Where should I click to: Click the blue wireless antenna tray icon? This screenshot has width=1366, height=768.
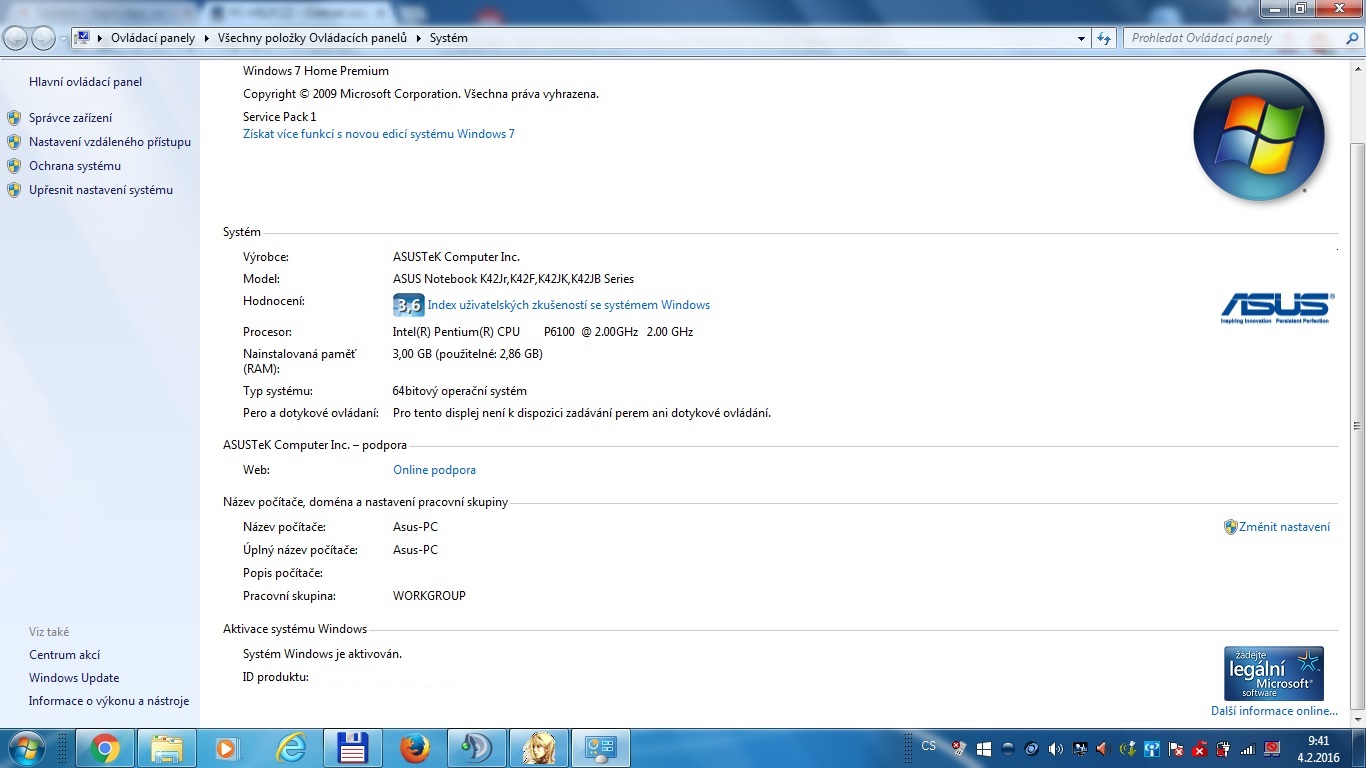coord(1152,748)
